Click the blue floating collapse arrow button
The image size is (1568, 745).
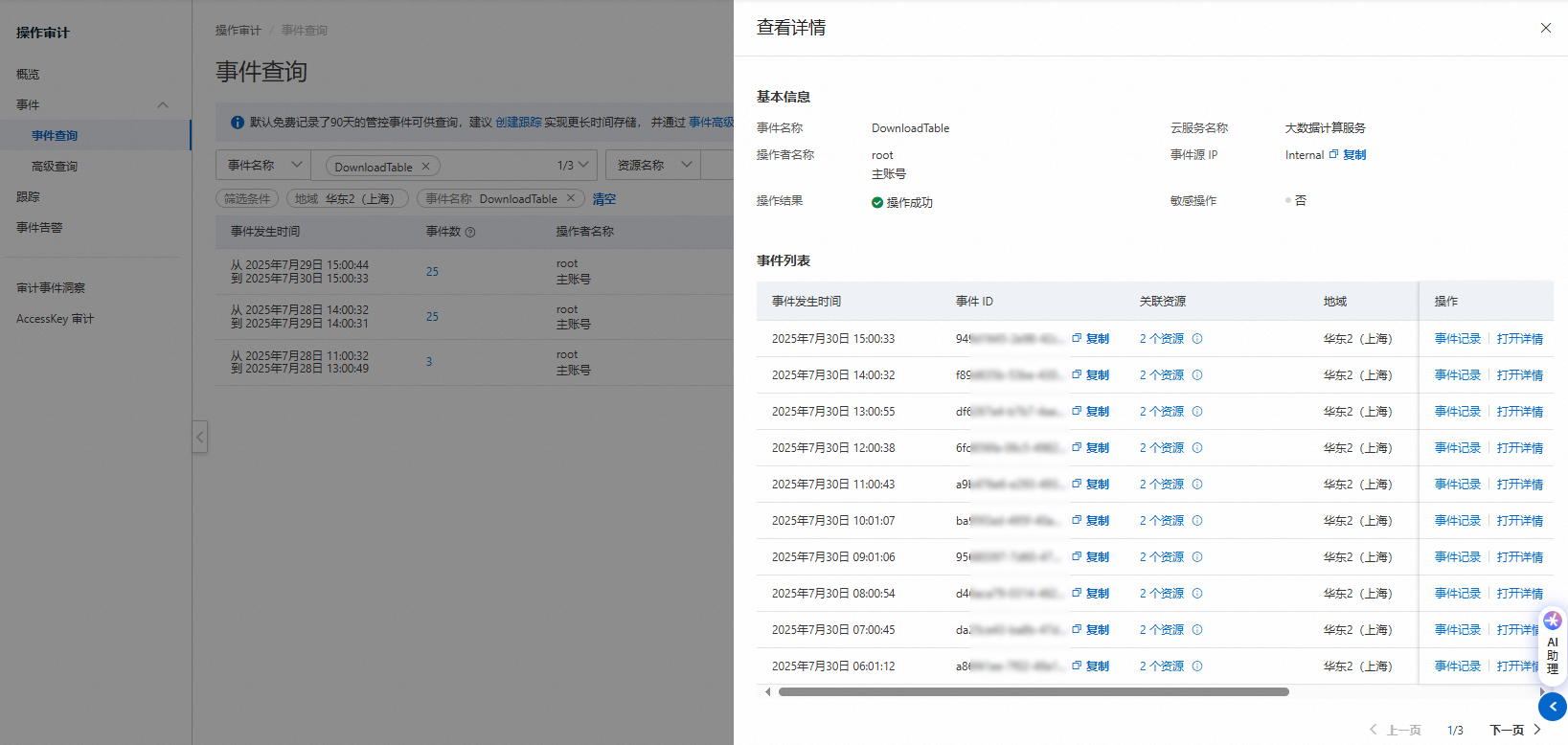click(x=1553, y=707)
